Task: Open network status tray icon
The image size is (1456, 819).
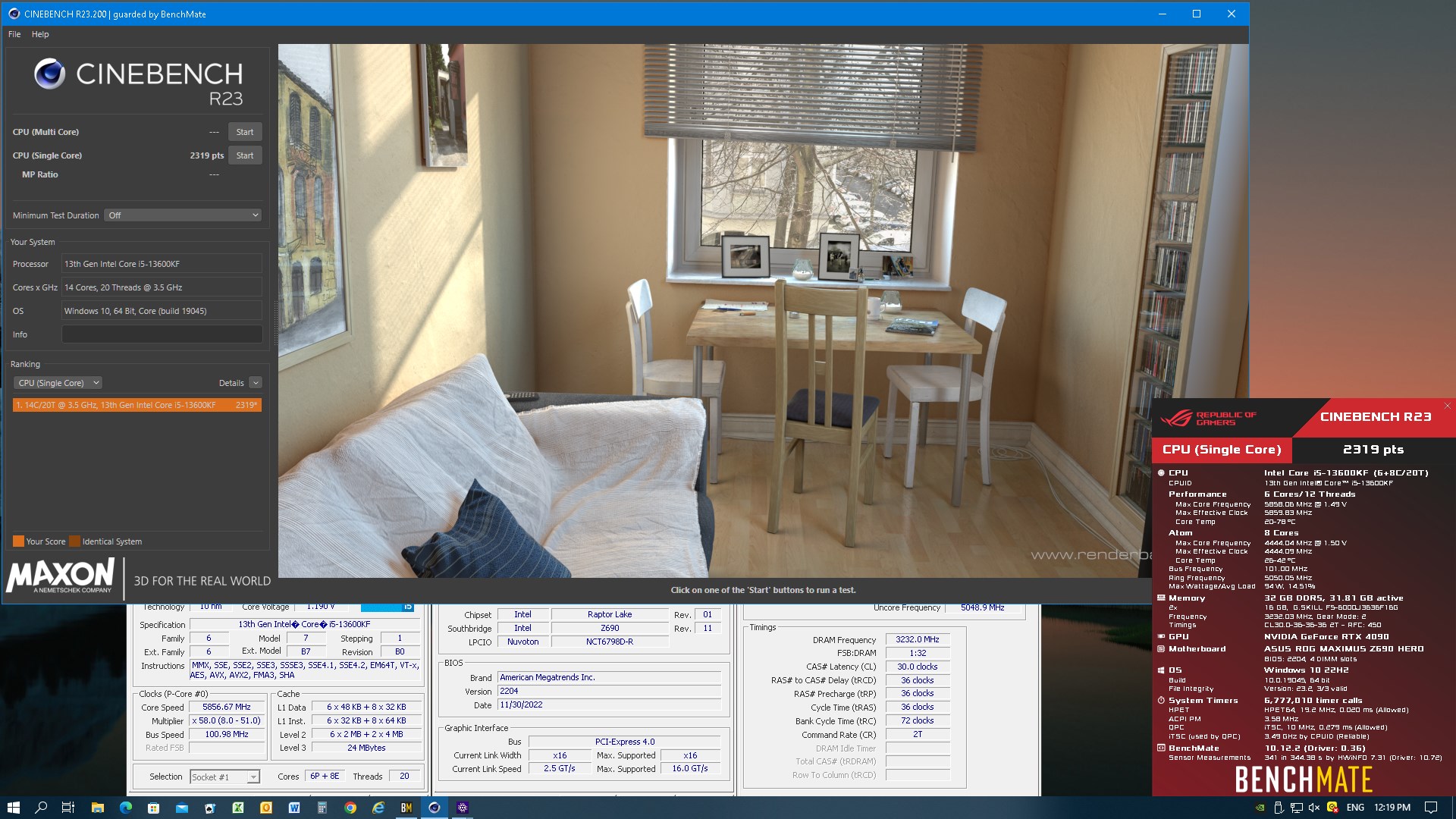Action: coord(1297,808)
